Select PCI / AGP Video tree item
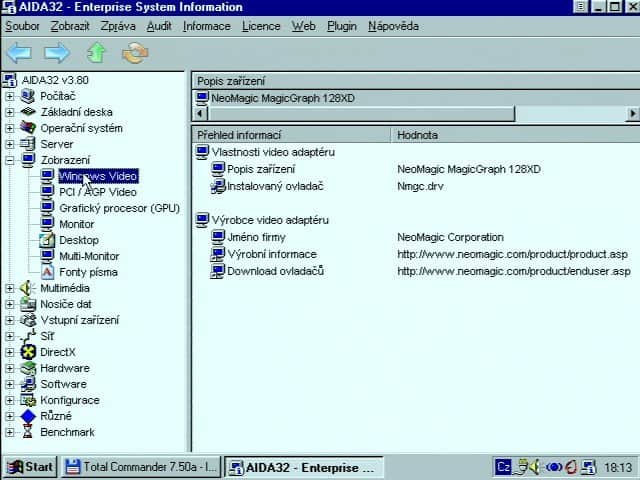The image size is (640, 480). point(98,192)
